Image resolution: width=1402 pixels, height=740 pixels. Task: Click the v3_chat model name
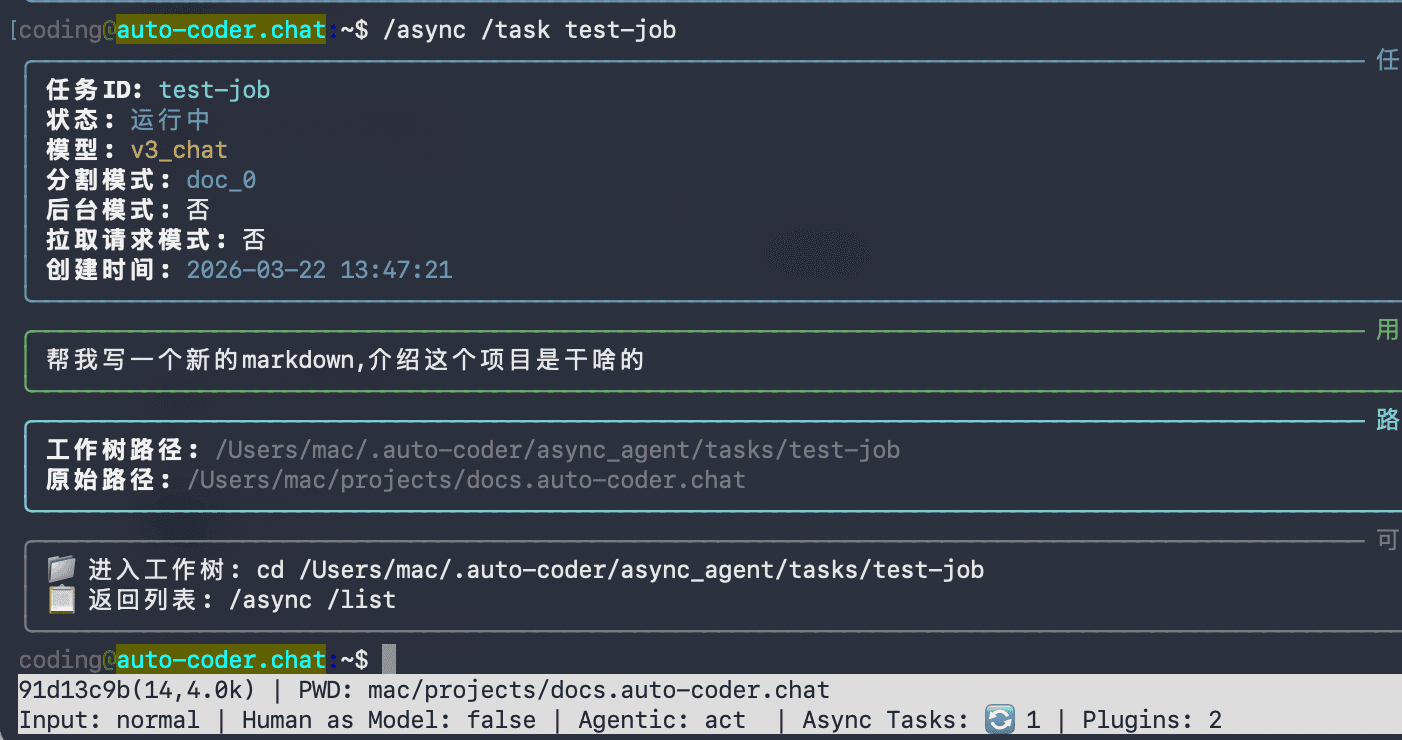[179, 150]
